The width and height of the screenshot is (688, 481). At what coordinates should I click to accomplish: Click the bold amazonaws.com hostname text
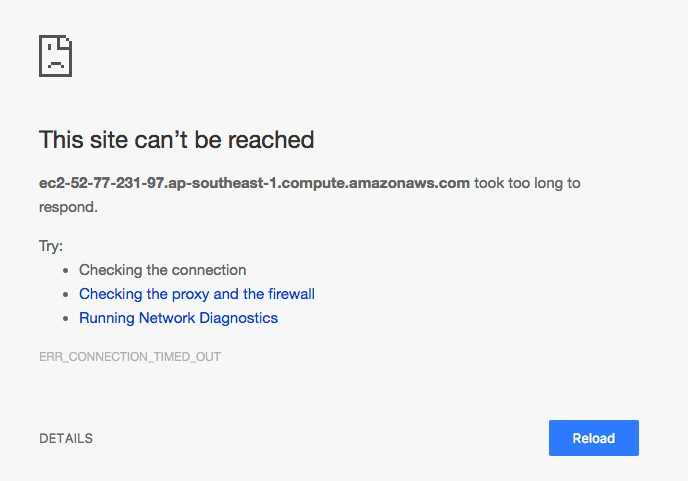[254, 183]
